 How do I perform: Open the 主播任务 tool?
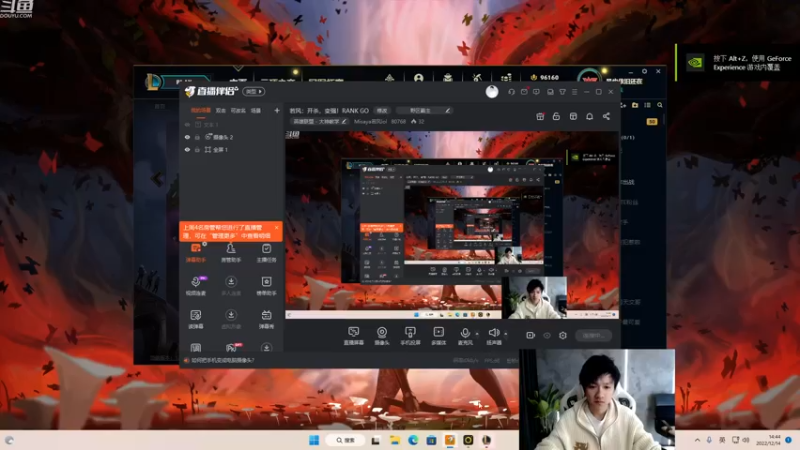[x=266, y=253]
